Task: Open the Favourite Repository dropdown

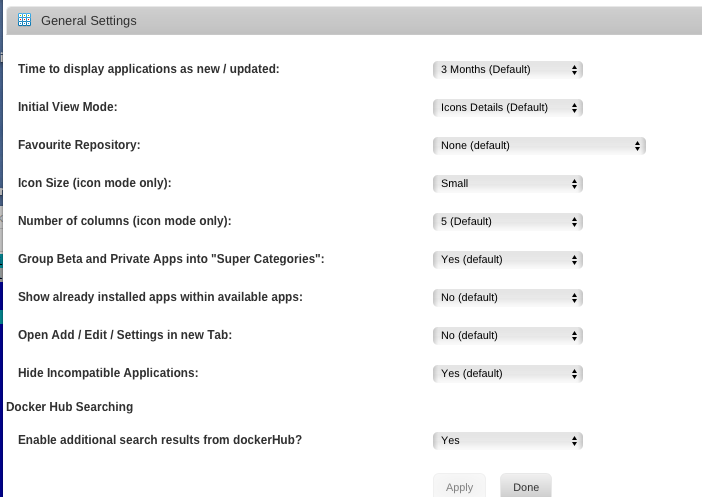Action: click(539, 146)
